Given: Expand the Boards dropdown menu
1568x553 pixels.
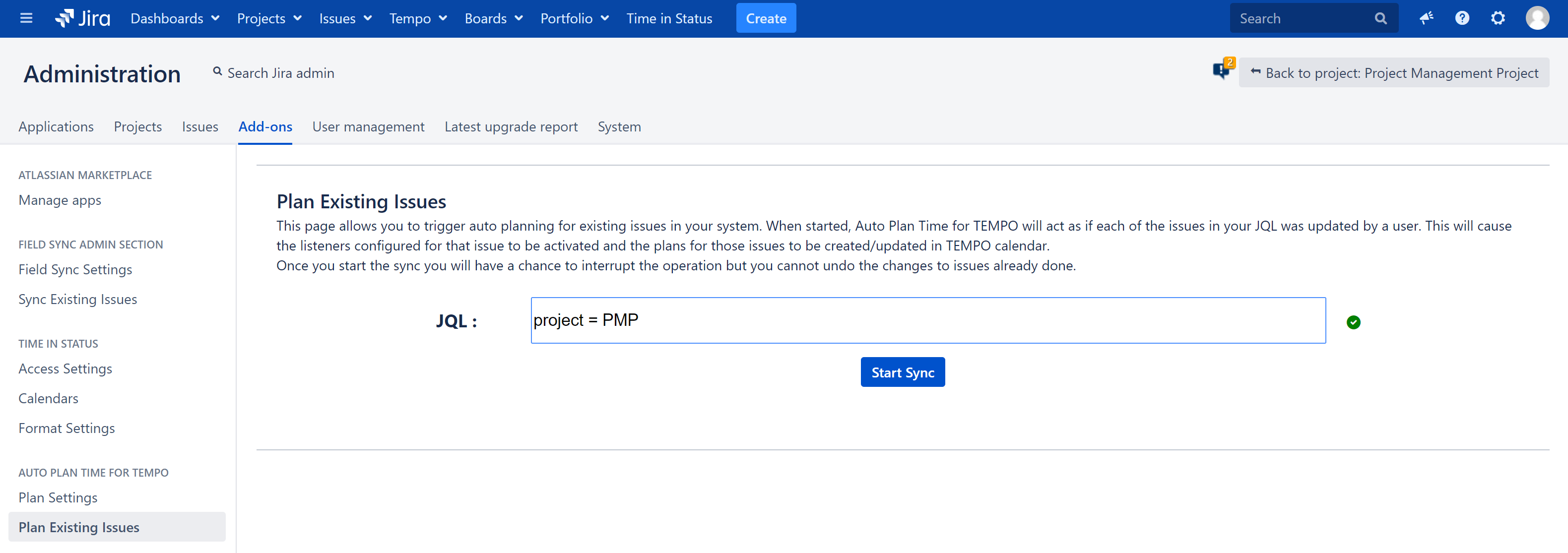Looking at the screenshot, I should (x=494, y=18).
